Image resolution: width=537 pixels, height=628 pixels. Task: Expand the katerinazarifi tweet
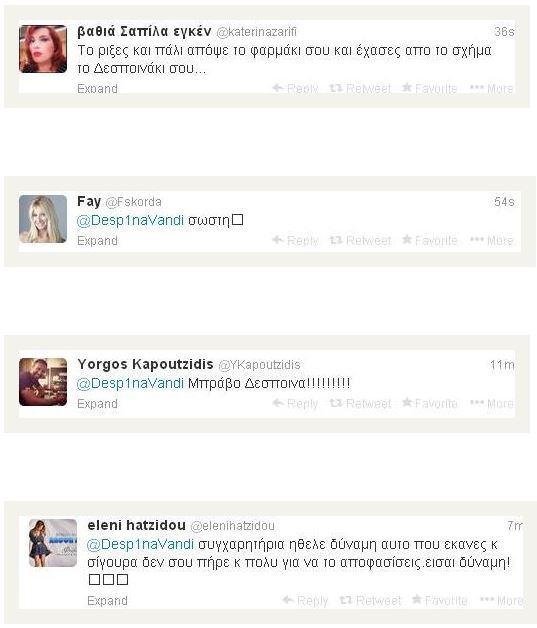click(x=97, y=89)
